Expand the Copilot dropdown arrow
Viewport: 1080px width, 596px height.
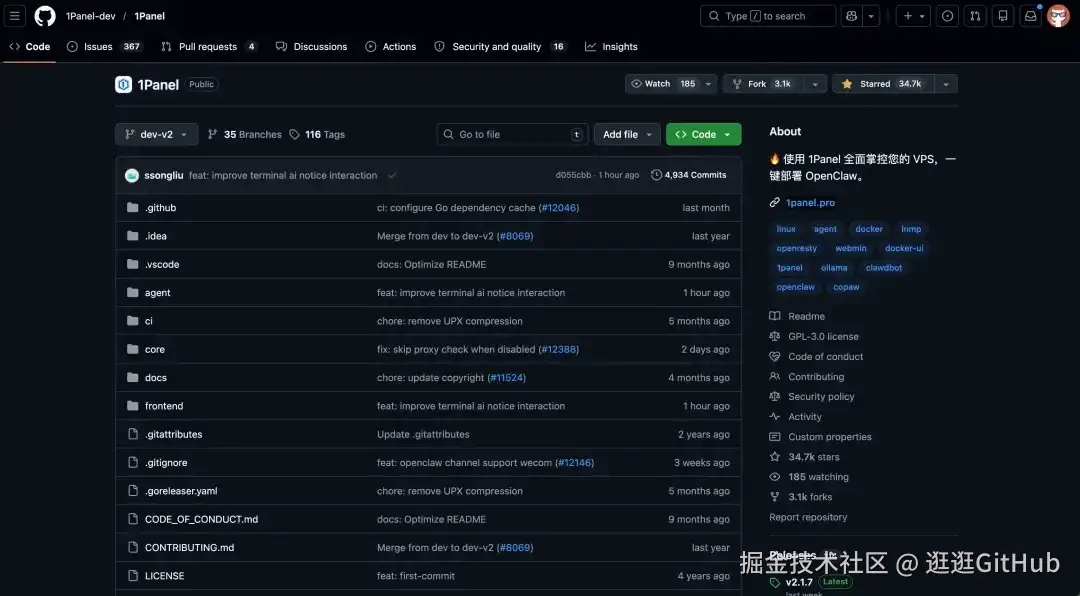pos(871,16)
